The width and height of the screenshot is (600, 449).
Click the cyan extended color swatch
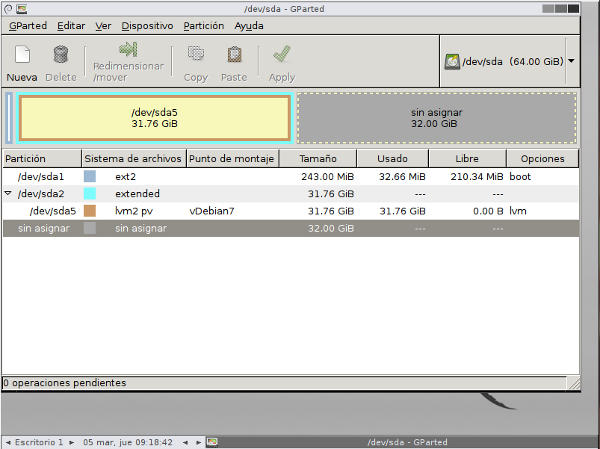point(90,194)
